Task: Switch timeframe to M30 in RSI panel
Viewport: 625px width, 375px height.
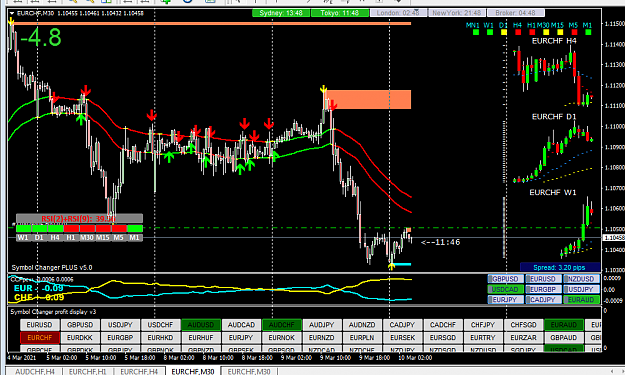Action: click(87, 238)
